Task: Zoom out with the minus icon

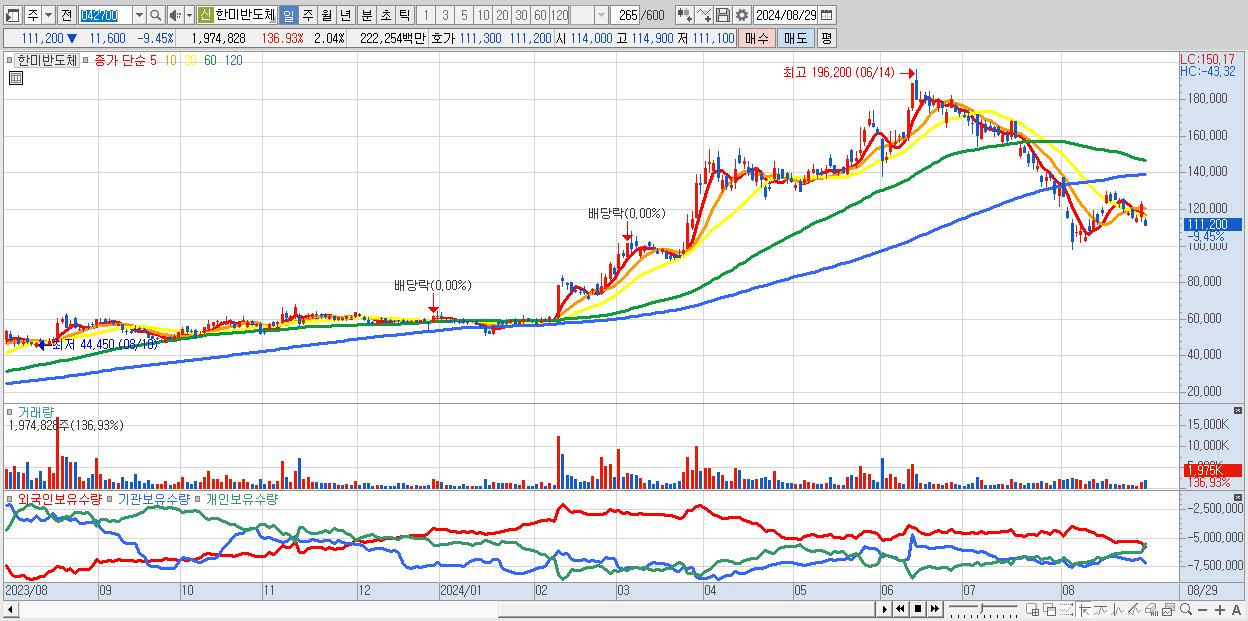Action: click(x=1202, y=609)
